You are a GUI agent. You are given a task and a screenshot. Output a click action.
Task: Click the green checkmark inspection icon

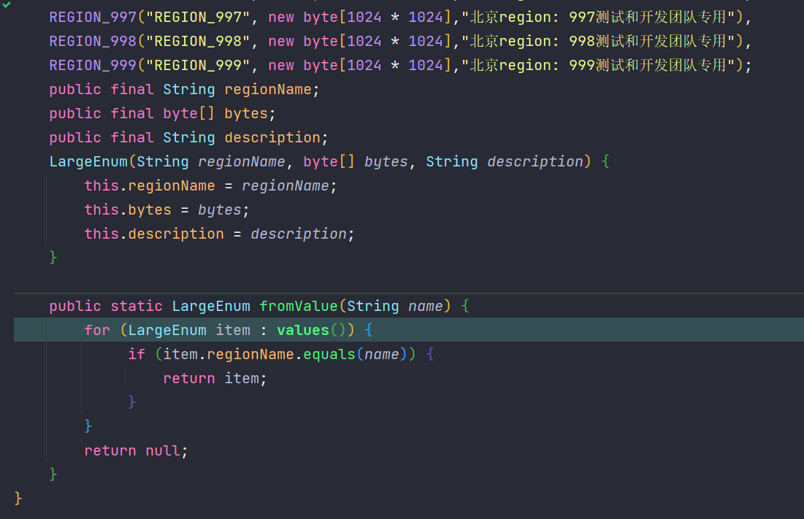tap(7, 5)
